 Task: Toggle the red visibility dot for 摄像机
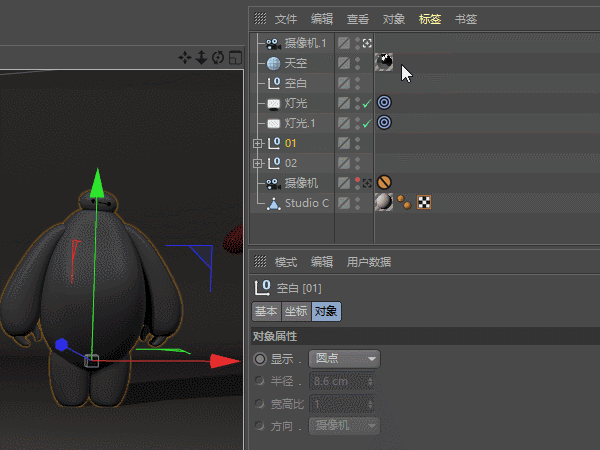click(x=357, y=180)
